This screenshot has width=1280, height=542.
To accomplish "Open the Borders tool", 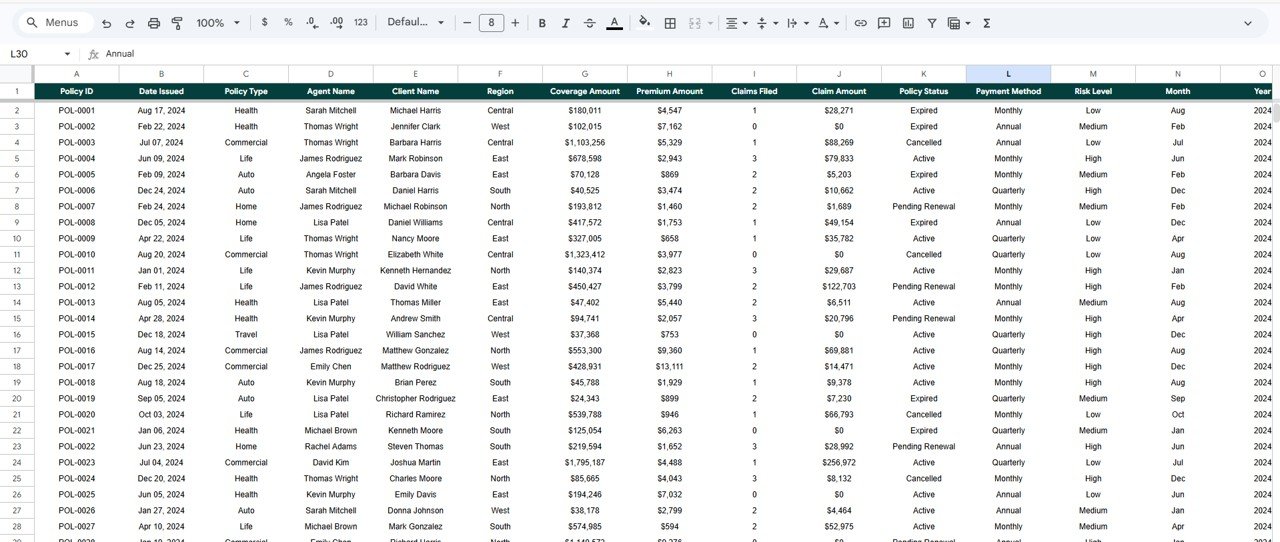I will [670, 23].
